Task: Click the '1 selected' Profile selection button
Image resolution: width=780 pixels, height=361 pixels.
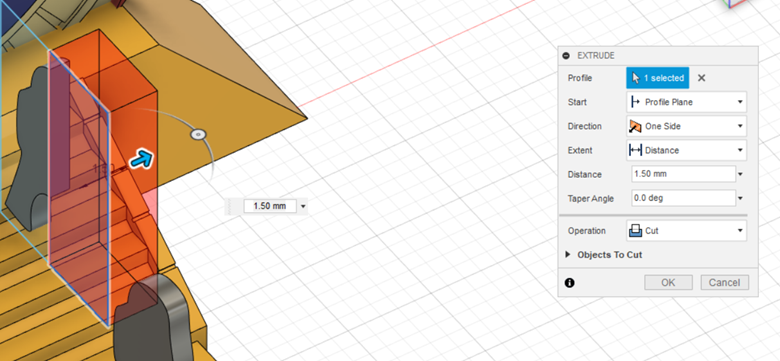Action: [x=658, y=78]
